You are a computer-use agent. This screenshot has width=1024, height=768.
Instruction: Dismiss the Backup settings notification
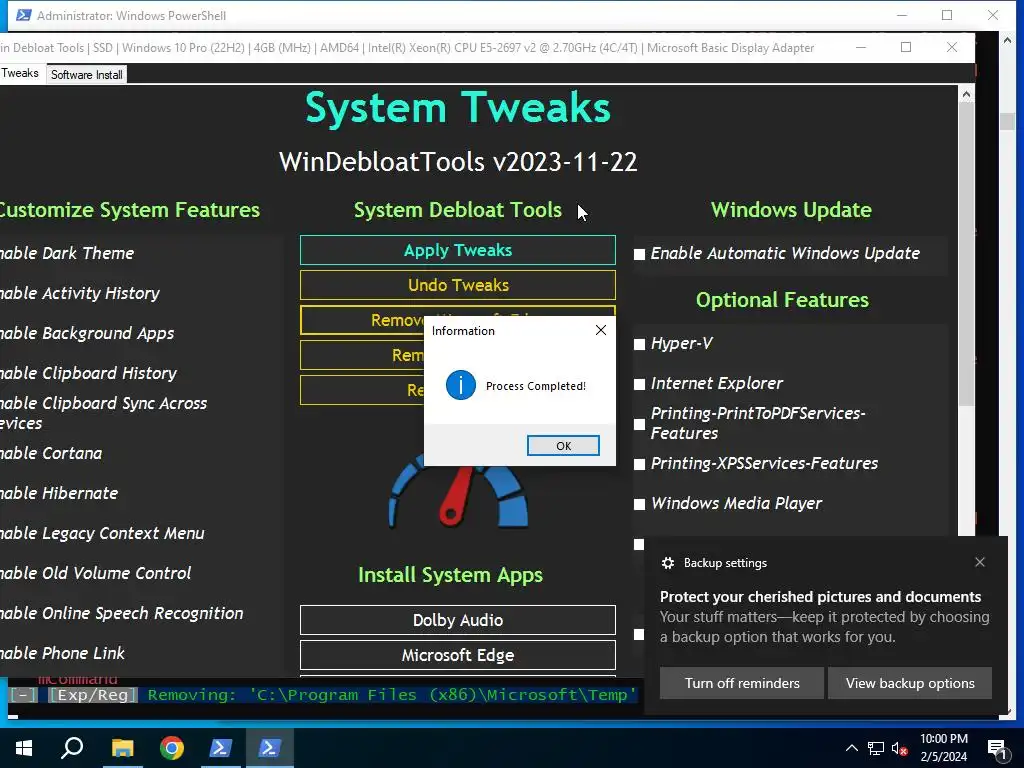pos(980,562)
